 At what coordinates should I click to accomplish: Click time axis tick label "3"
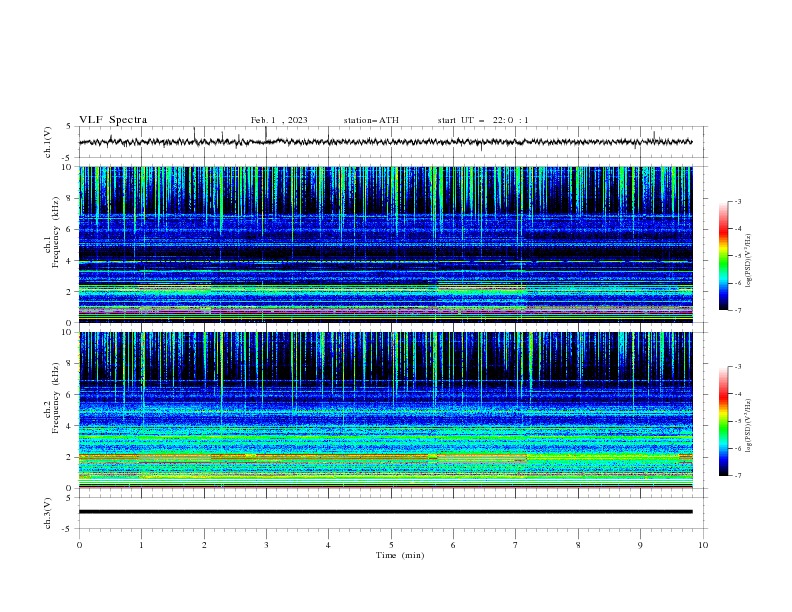point(266,545)
